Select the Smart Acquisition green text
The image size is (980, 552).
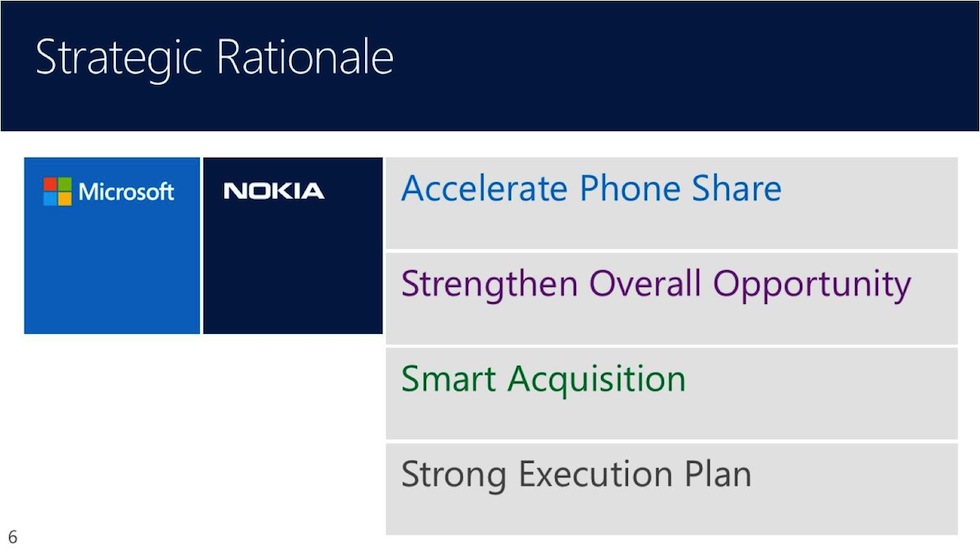(543, 379)
